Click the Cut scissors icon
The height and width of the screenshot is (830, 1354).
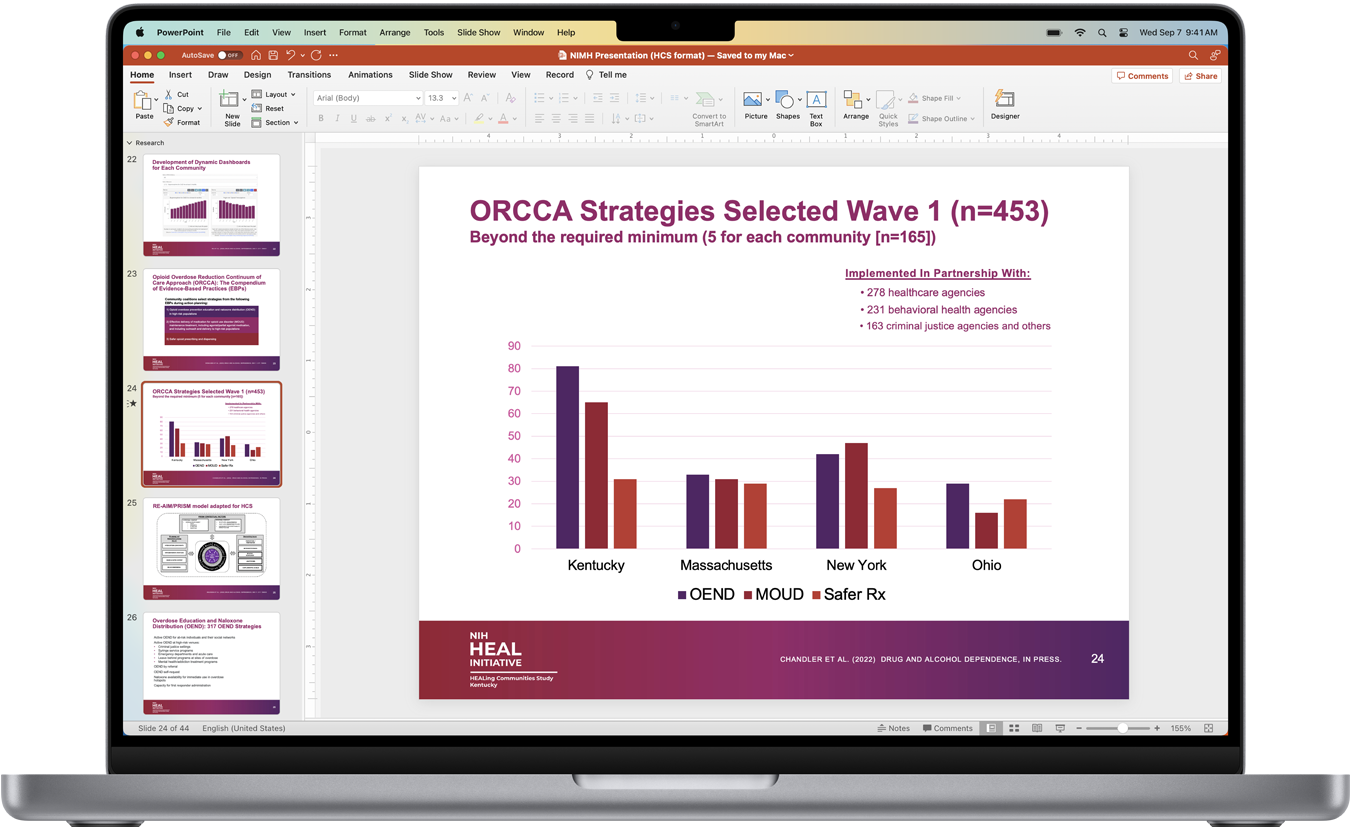pos(169,94)
